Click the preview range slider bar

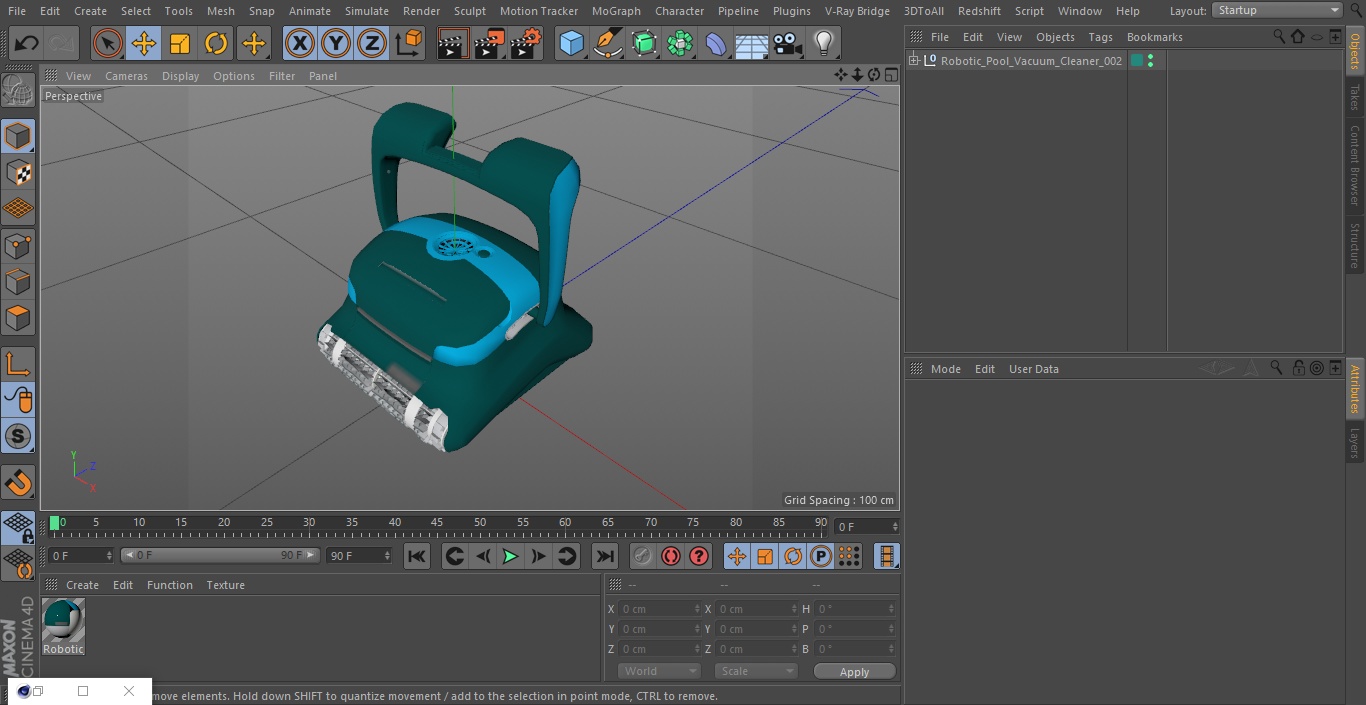point(220,555)
